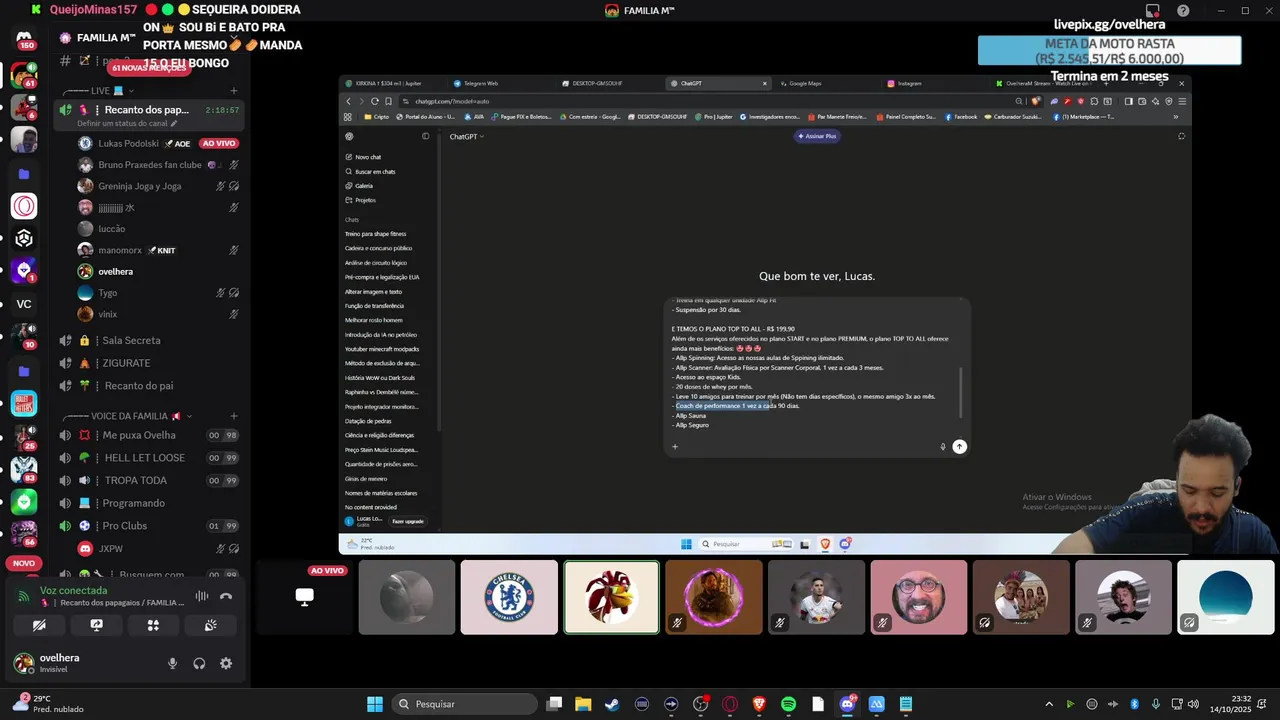
Task: Select the glasses and beard participant tile
Action: click(x=918, y=597)
